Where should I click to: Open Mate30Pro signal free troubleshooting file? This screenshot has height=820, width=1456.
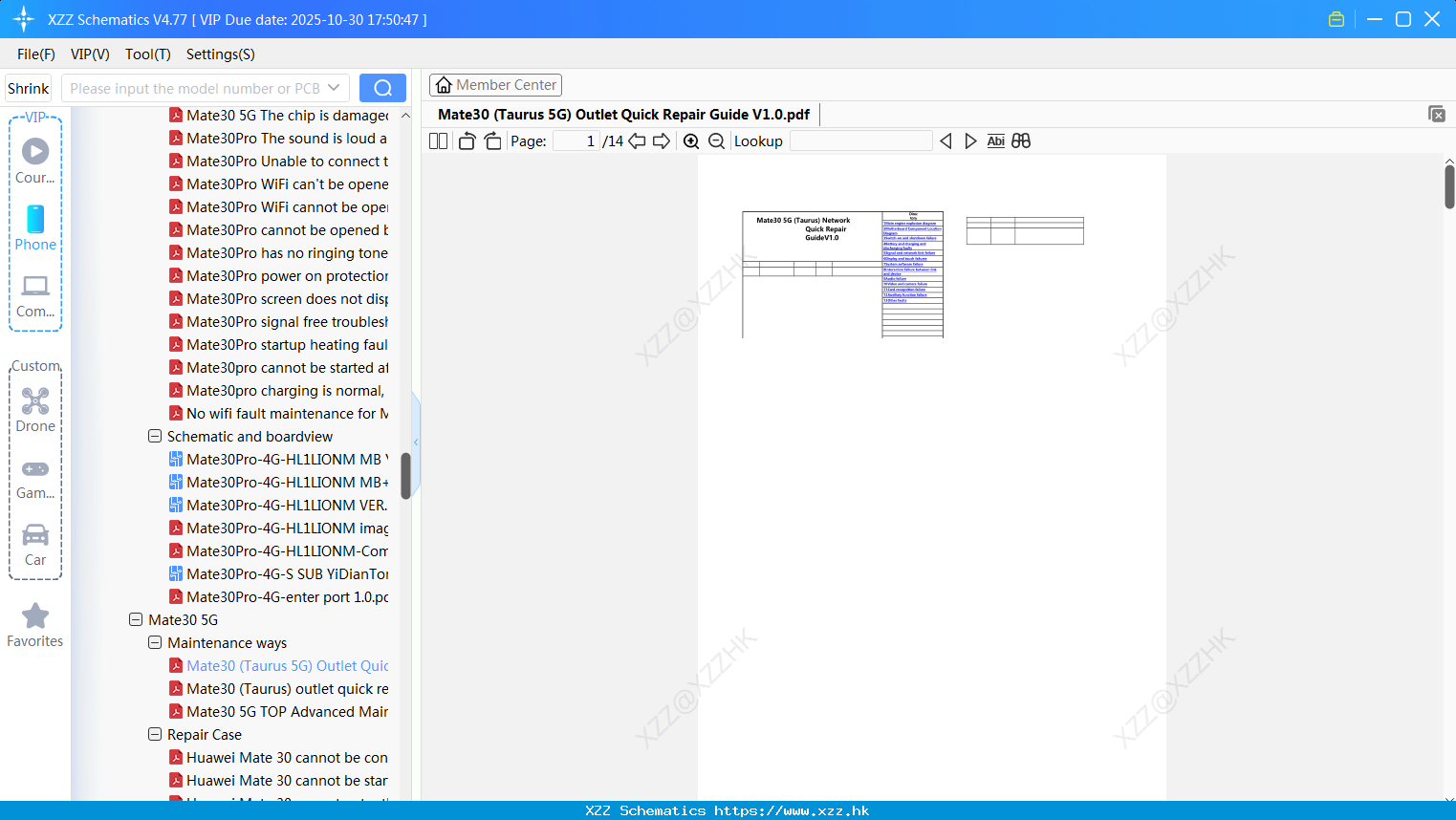279,321
